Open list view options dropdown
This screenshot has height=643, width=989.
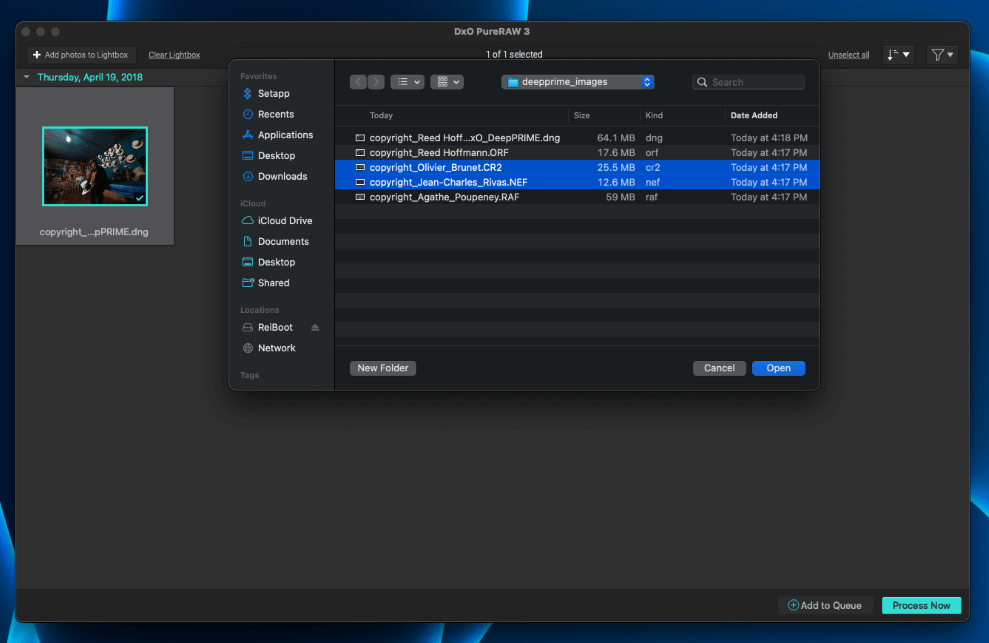tap(407, 82)
